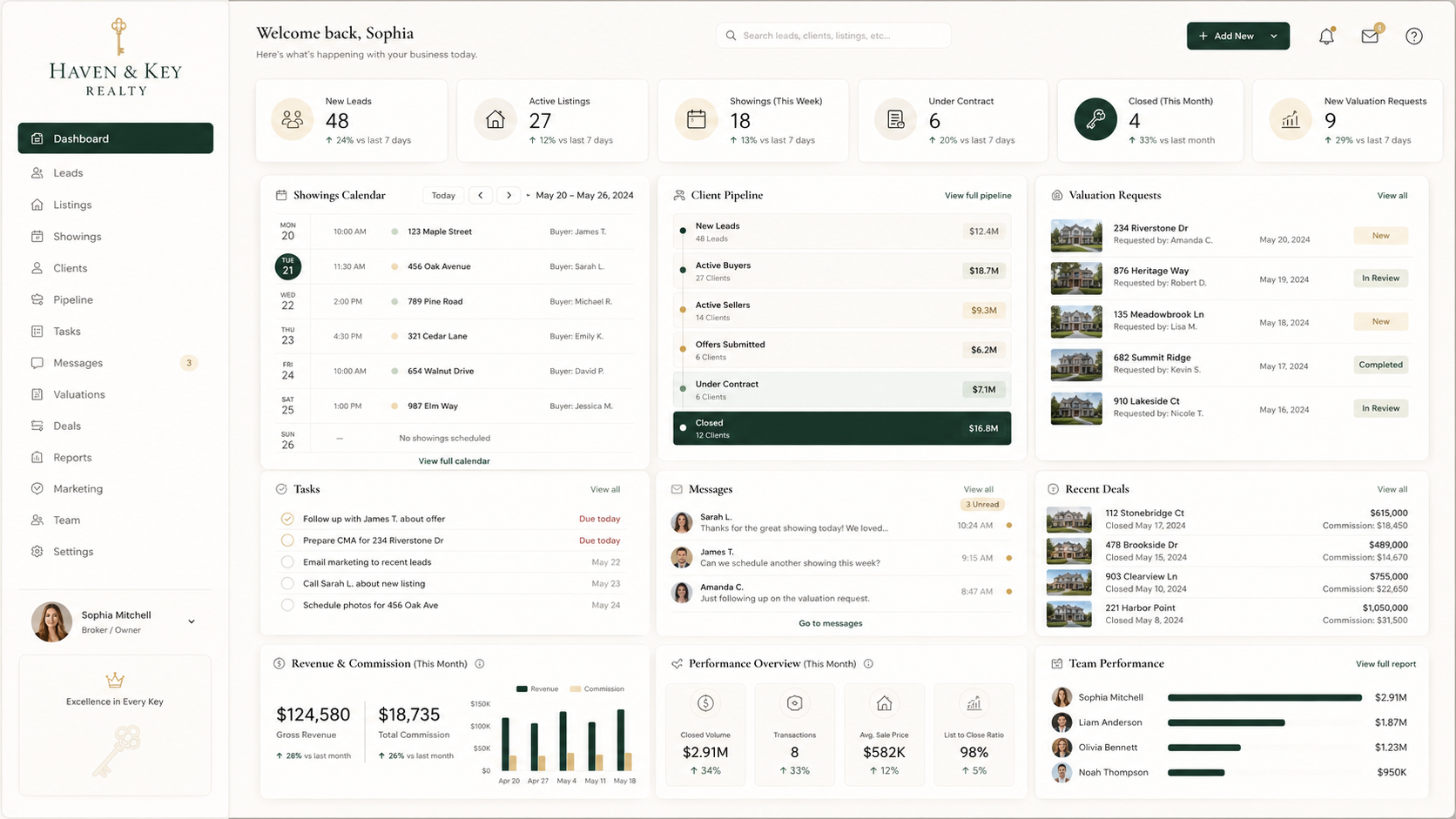1456x819 pixels.
Task: Click the Recent Deals panel icon
Action: click(x=1053, y=489)
